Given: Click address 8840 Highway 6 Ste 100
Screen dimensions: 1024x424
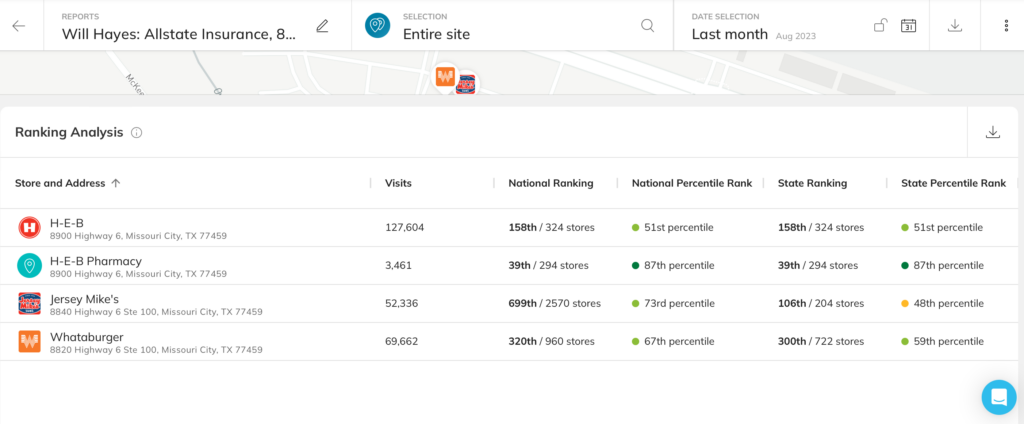Looking at the screenshot, I should 156,312.
